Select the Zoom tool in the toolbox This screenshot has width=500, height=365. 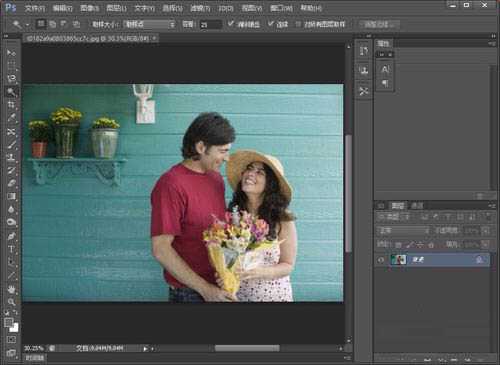click(11, 302)
